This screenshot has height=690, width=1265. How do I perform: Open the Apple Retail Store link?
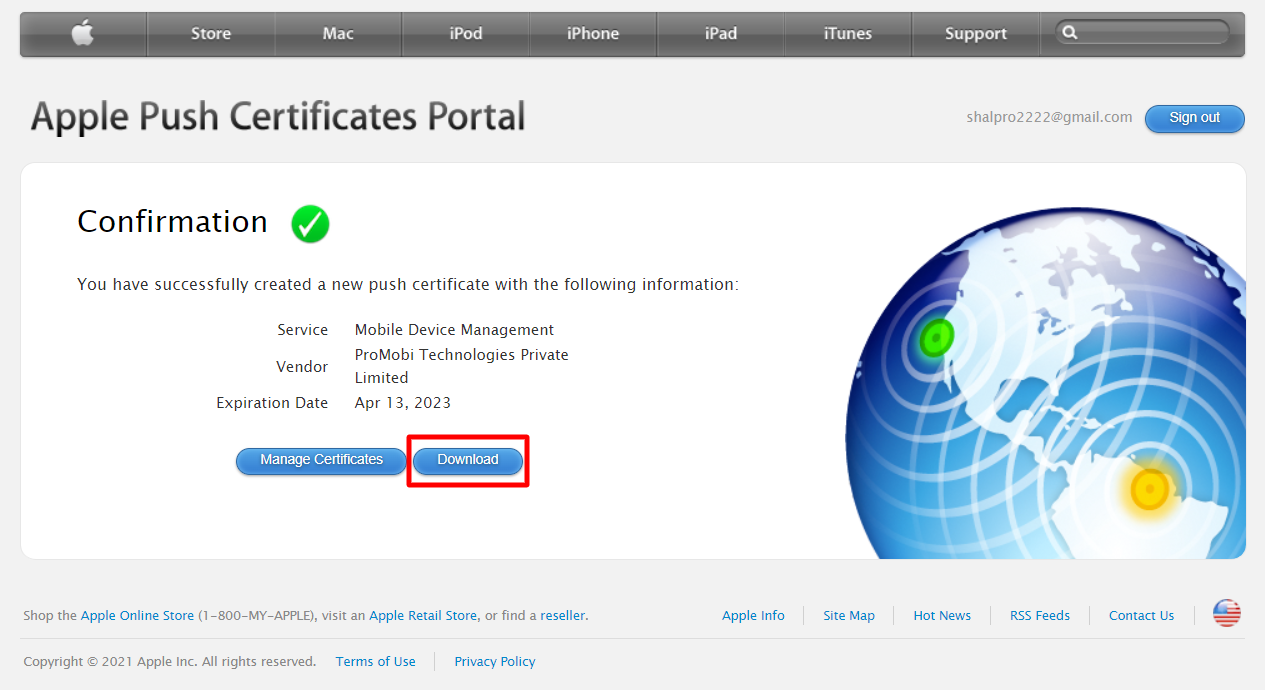pyautogui.click(x=423, y=616)
